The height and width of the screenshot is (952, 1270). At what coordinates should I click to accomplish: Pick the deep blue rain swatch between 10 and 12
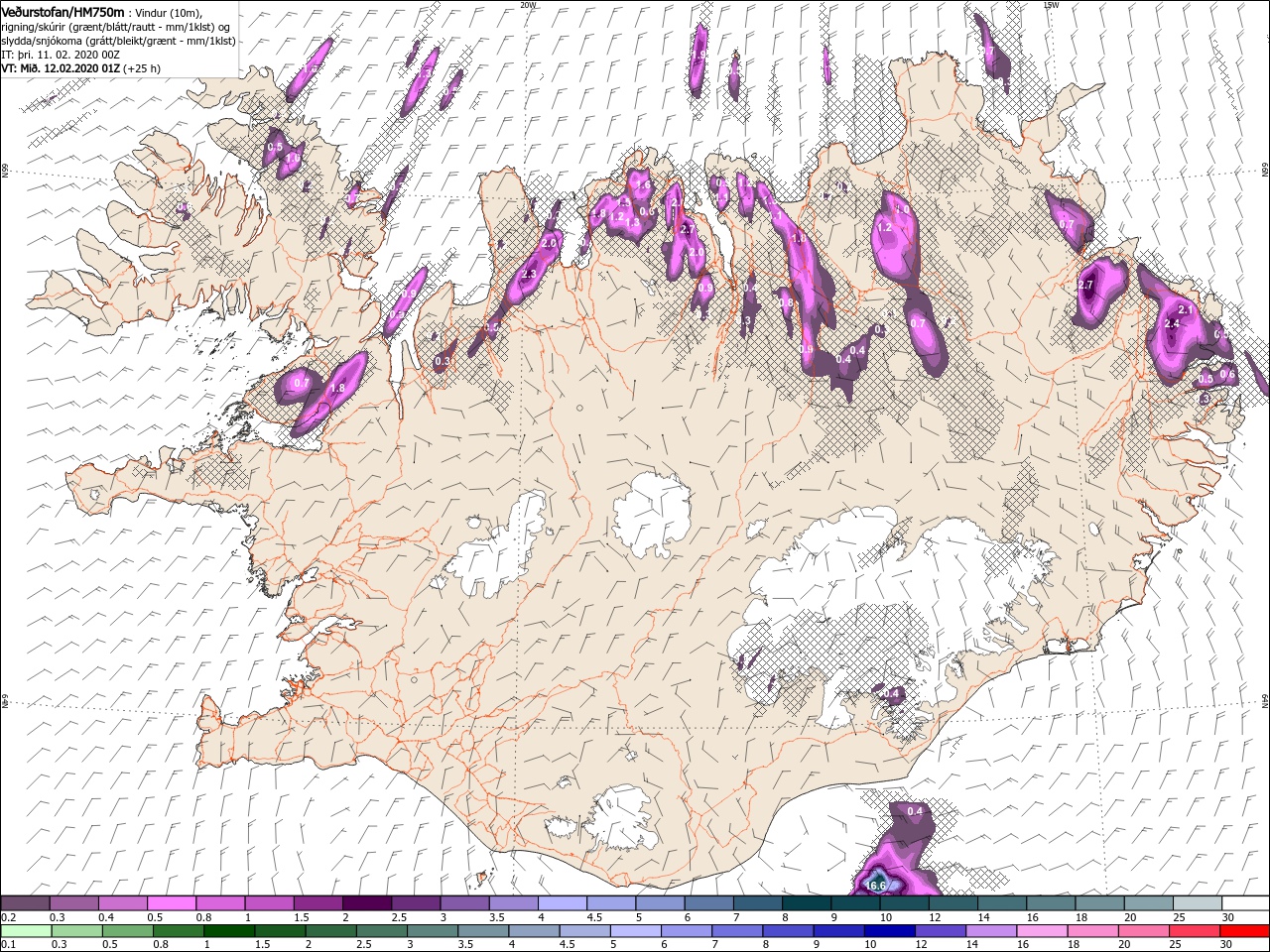[888, 931]
